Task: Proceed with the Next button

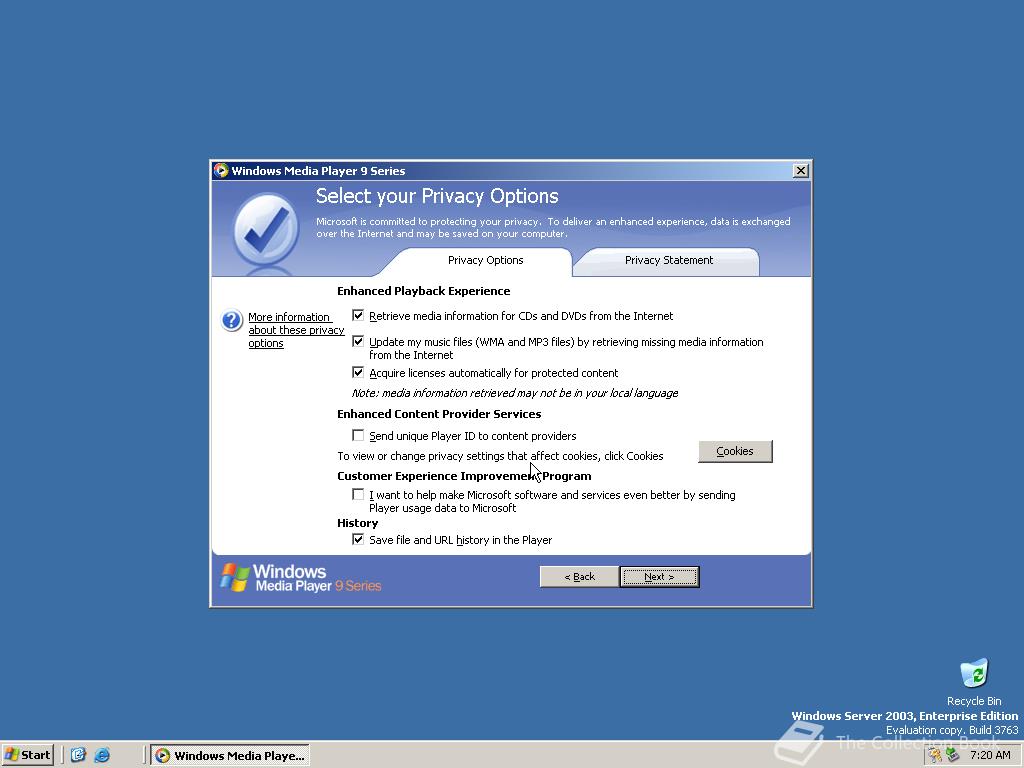Action: [x=659, y=577]
